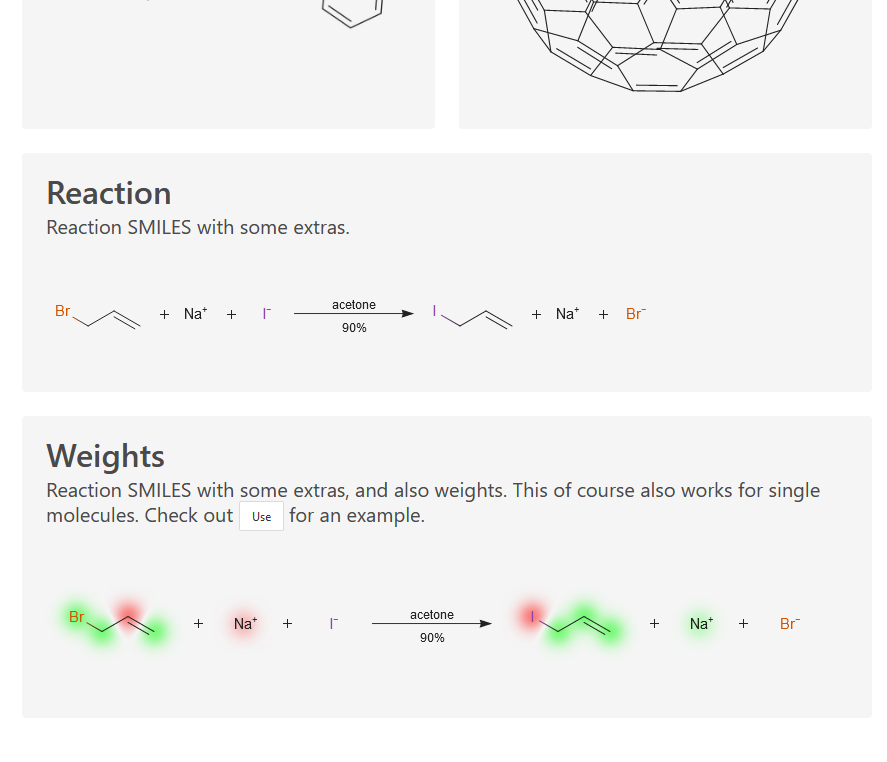Click the Use button in Weights description
Viewport: 887px width, 762px height.
pos(261,516)
